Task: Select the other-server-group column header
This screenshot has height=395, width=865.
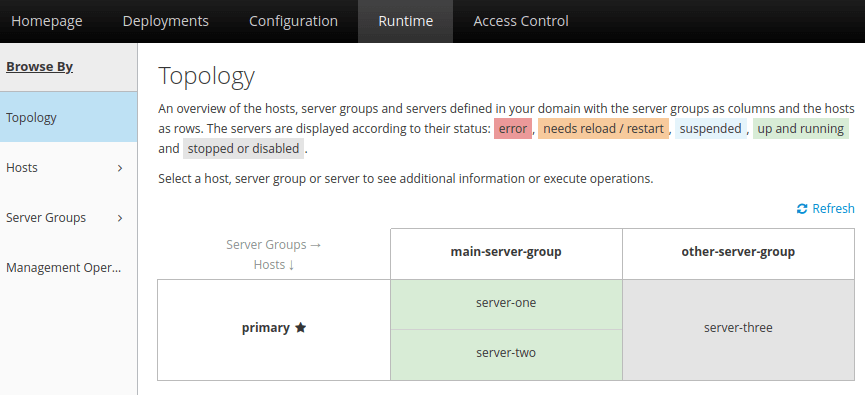Action: point(738,254)
